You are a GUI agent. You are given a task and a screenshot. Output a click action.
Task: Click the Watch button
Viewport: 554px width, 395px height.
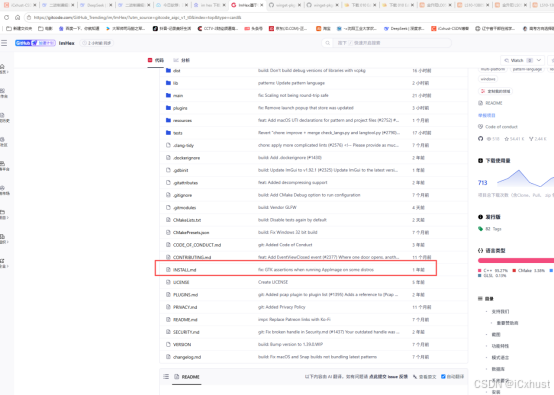click(518, 60)
